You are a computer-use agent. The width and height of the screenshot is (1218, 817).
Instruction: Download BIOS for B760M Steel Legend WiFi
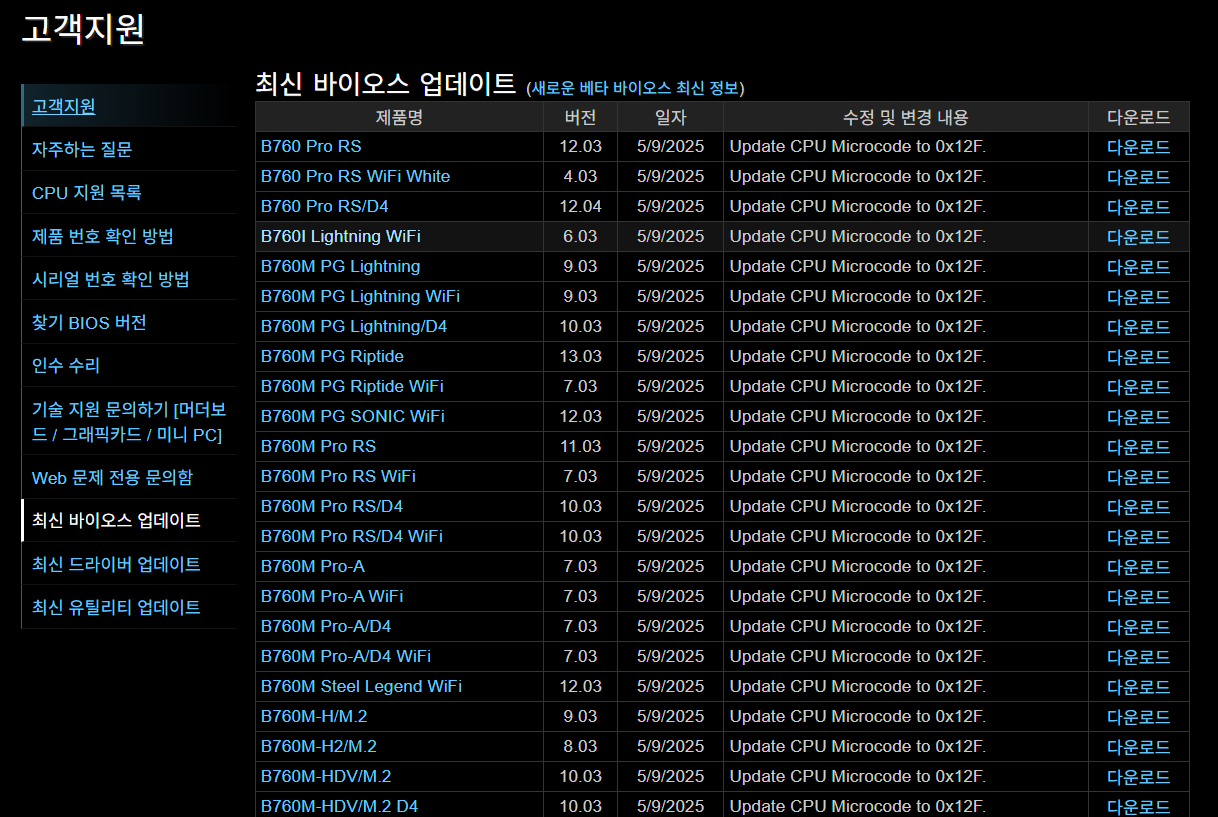tap(1138, 687)
